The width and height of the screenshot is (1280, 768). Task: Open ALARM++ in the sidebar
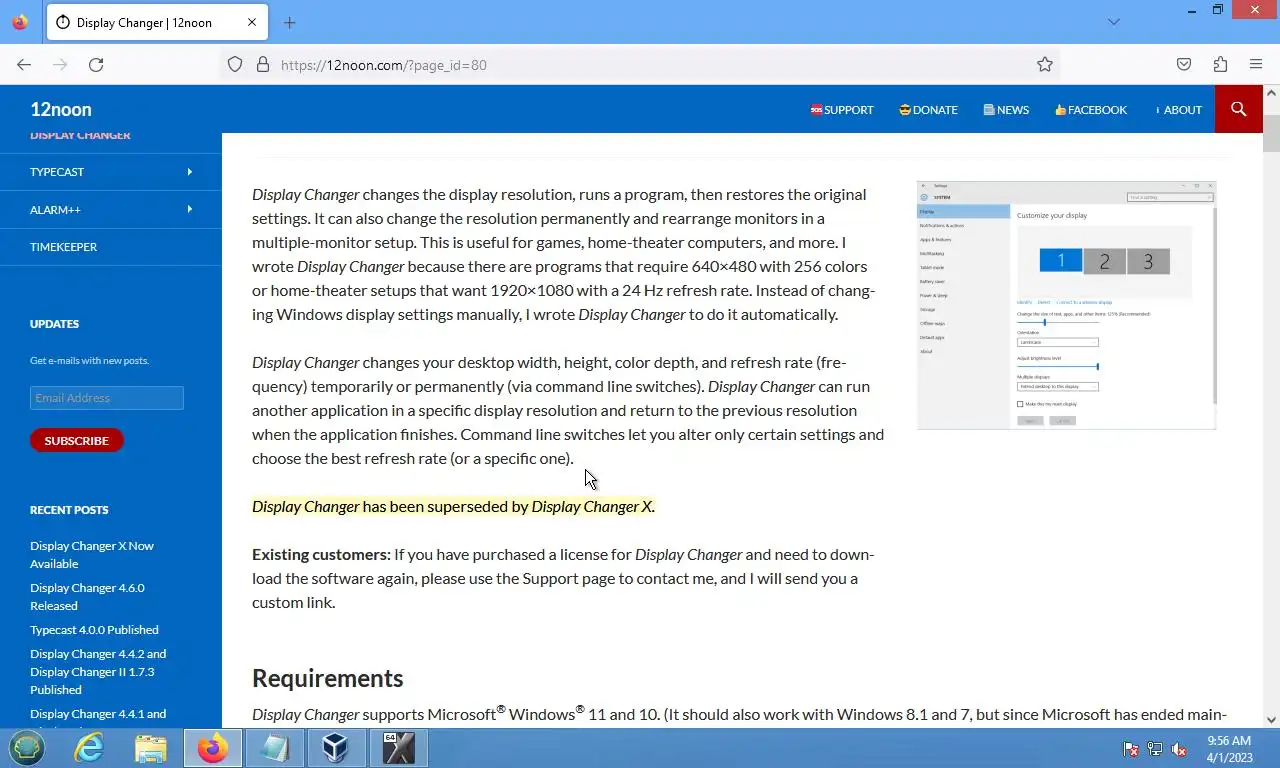pos(55,210)
